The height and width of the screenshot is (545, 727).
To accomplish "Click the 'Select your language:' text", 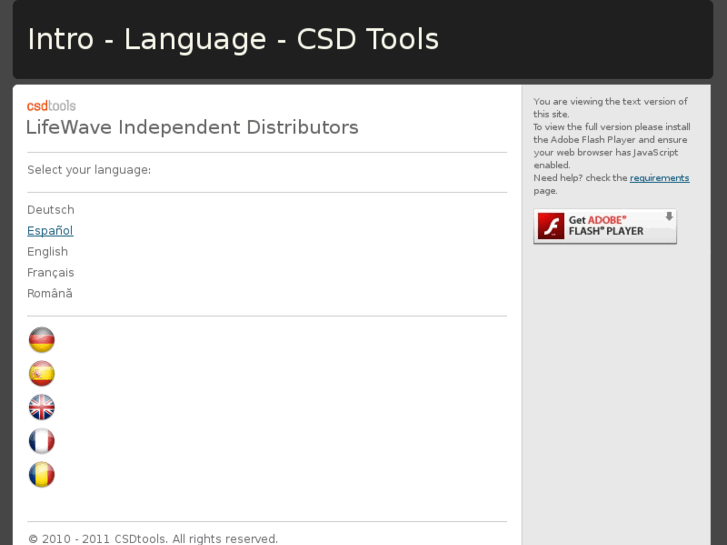I will (x=89, y=170).
